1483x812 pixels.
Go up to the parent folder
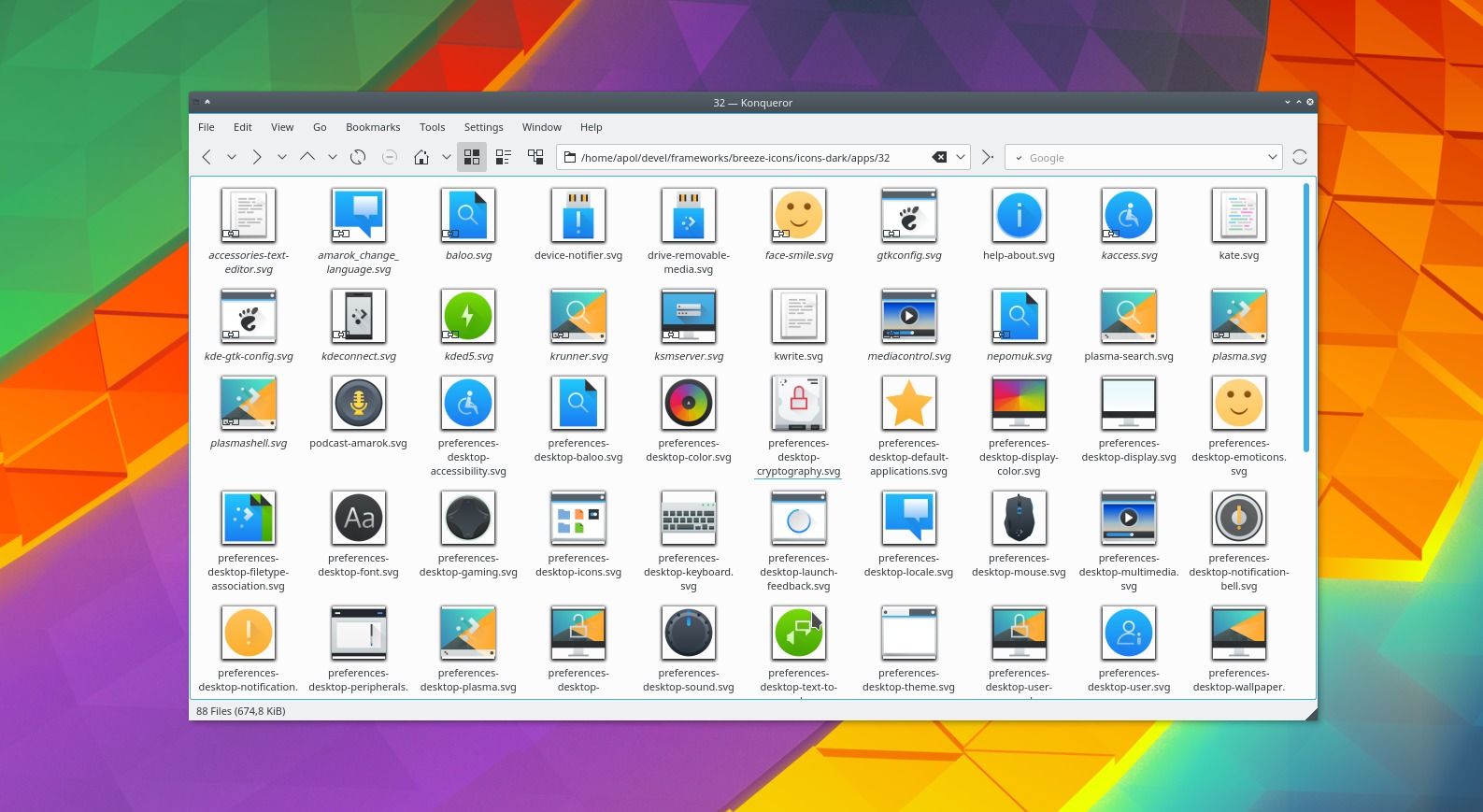click(307, 157)
